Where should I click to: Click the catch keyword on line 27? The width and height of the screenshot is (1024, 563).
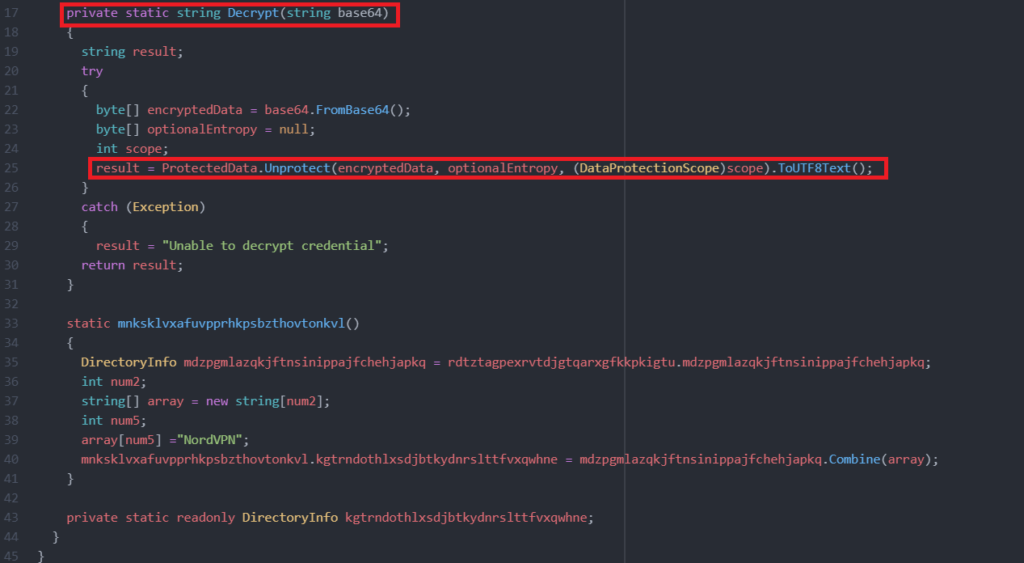pos(99,206)
